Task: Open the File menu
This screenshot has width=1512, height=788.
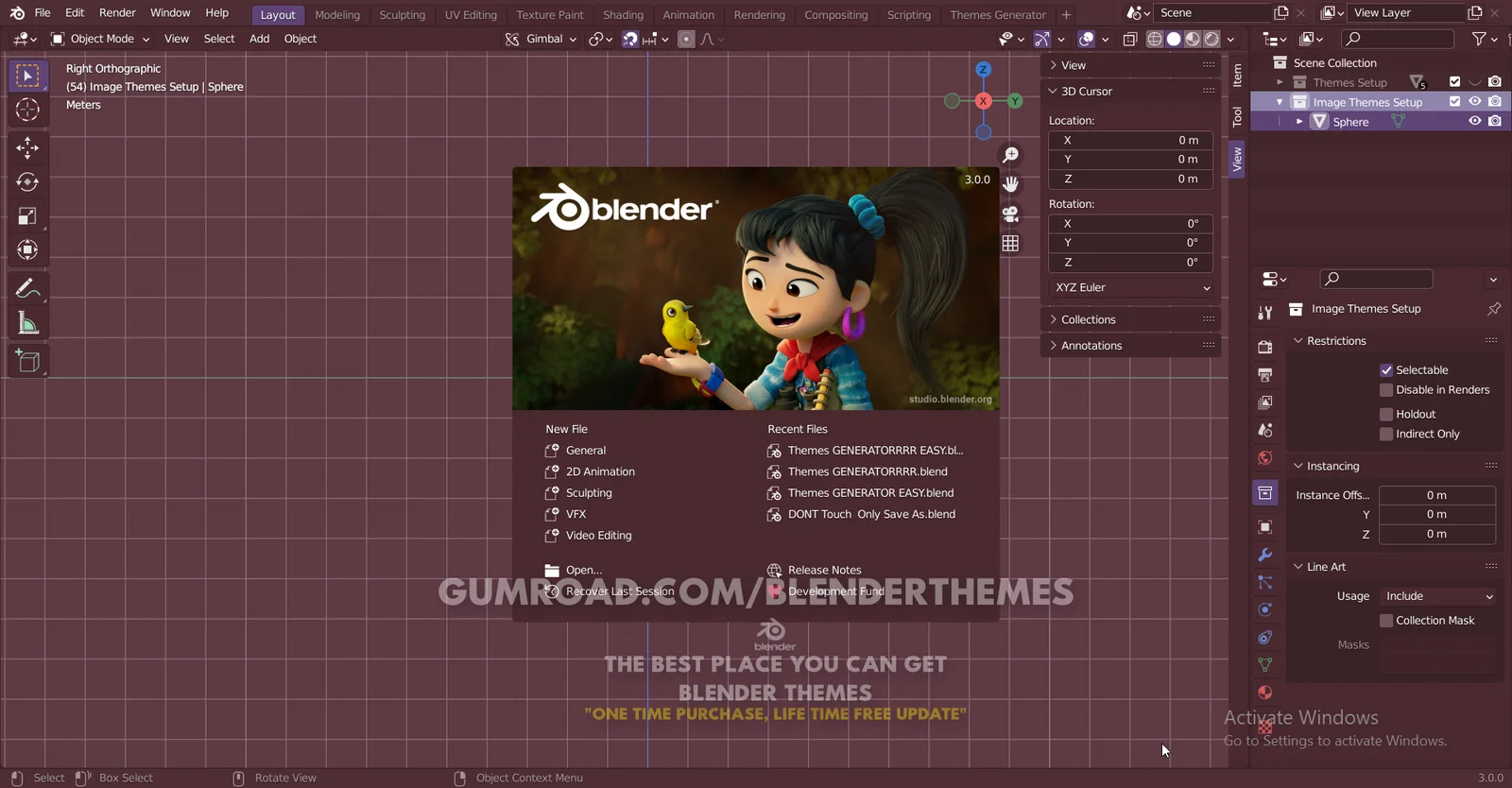Action: coord(43,12)
